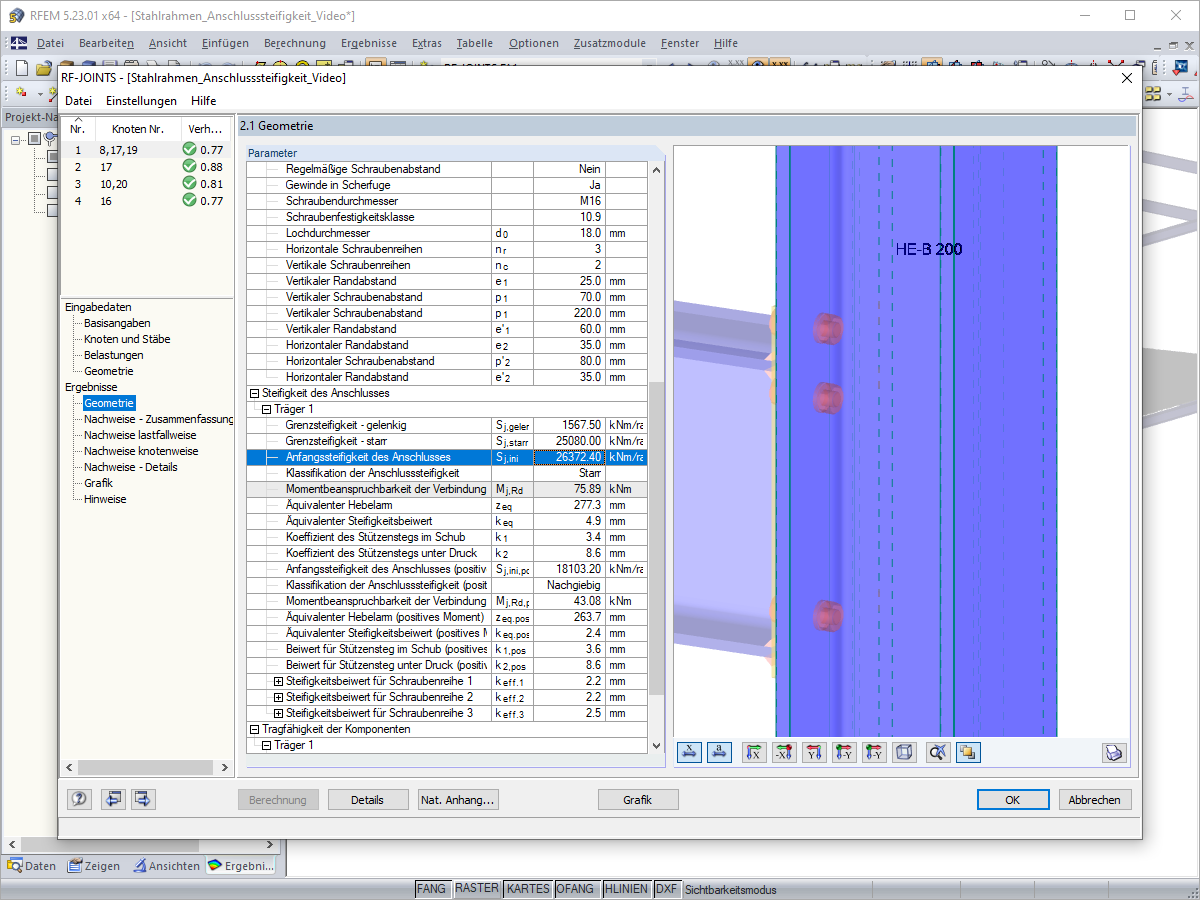Toggle the text/label display button with letter a
The height and width of the screenshot is (900, 1200).
pyautogui.click(x=720, y=753)
